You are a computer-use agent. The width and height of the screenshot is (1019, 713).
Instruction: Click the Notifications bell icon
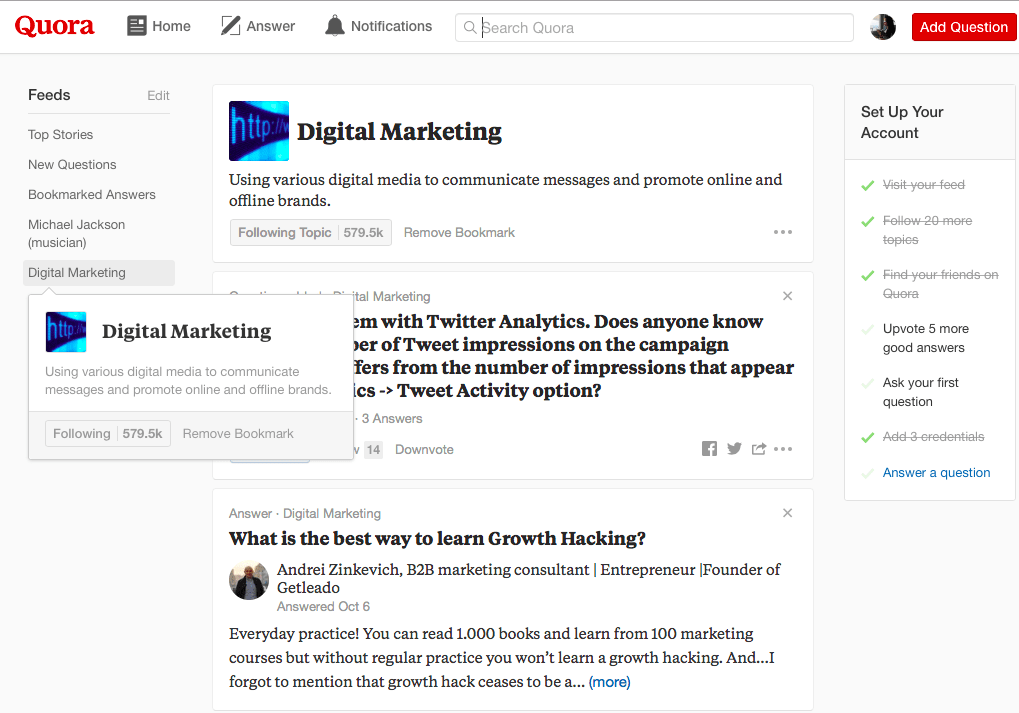(335, 26)
